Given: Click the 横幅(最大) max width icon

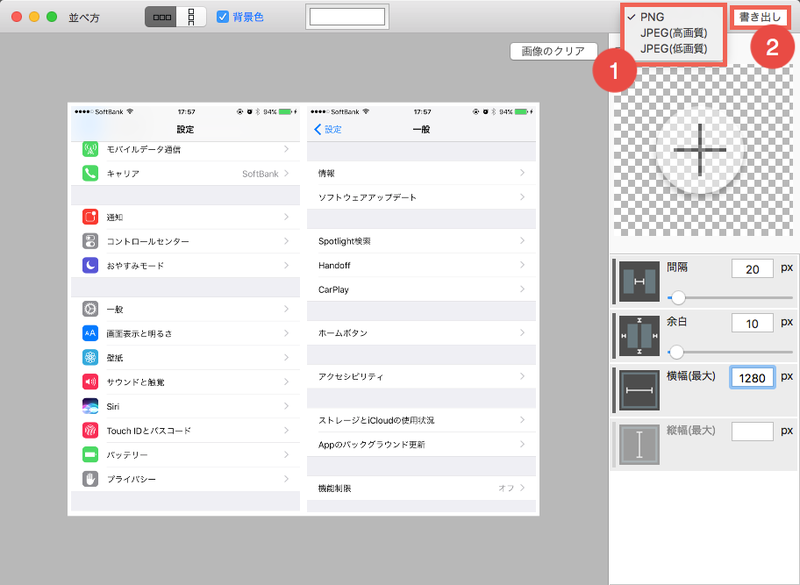Looking at the screenshot, I should 639,390.
